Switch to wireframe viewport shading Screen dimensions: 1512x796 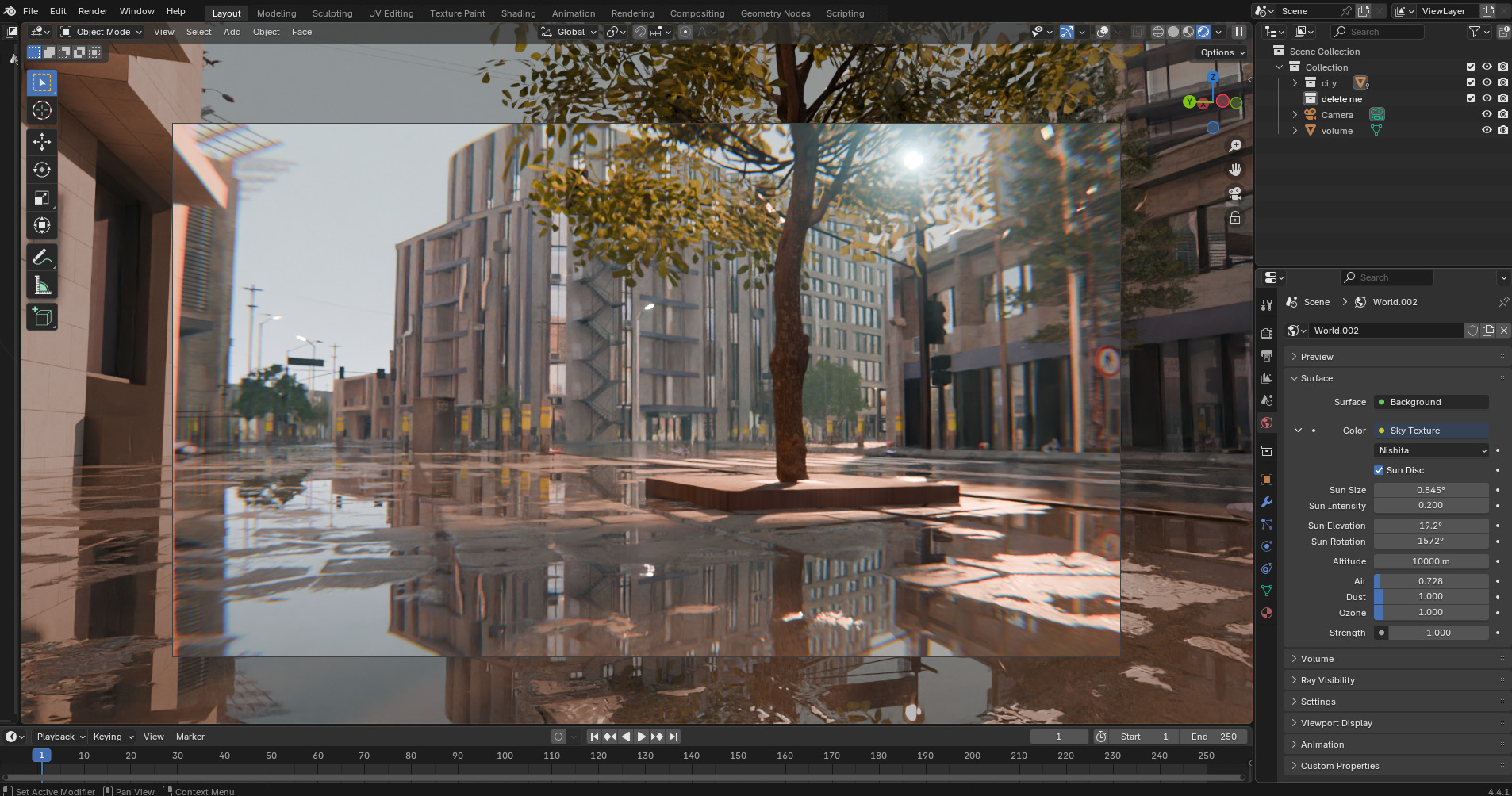click(1158, 32)
